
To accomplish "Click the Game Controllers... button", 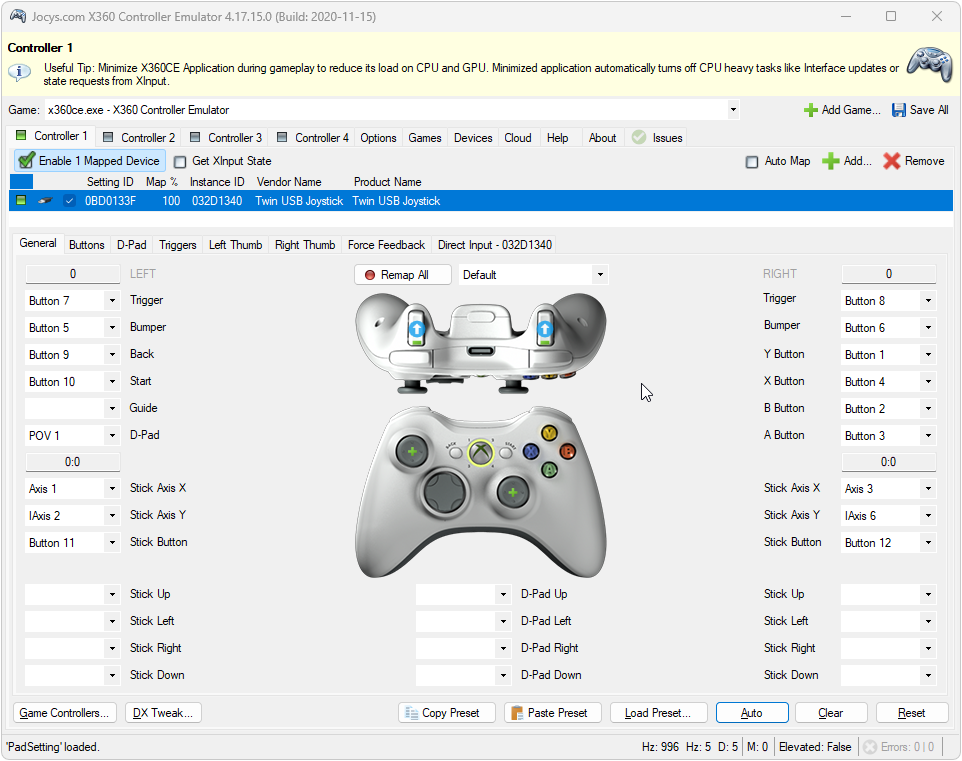I will tap(64, 713).
